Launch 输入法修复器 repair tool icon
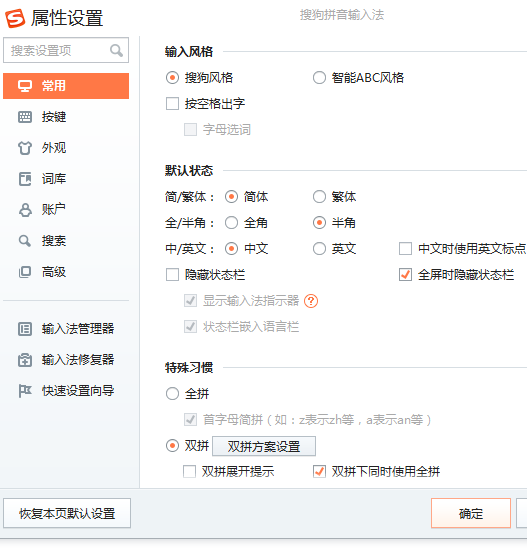The width and height of the screenshot is (527, 549). (25, 360)
